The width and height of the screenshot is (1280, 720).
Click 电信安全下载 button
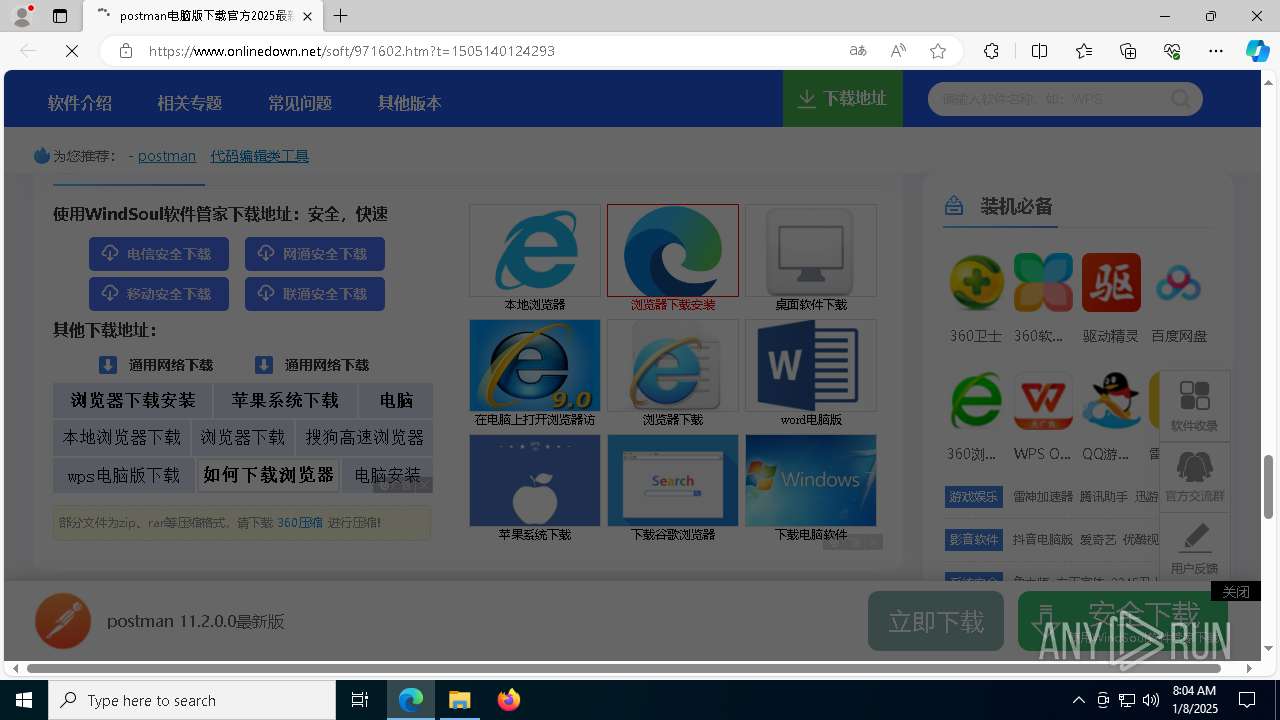[159, 254]
